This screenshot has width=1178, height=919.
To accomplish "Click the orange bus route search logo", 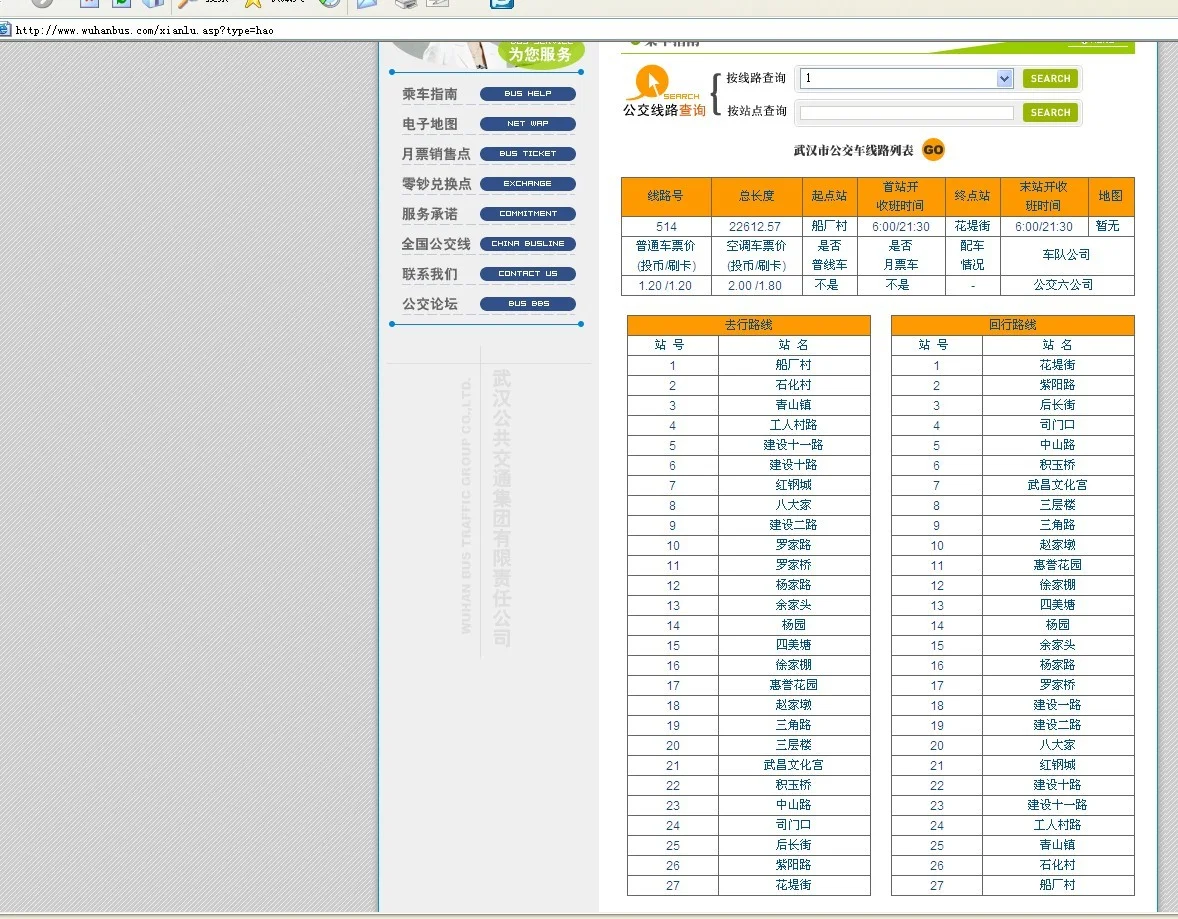I will (664, 92).
